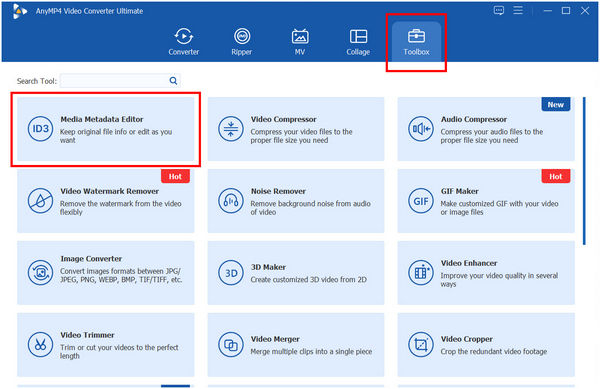Open the feedback chat icon

click(x=499, y=10)
